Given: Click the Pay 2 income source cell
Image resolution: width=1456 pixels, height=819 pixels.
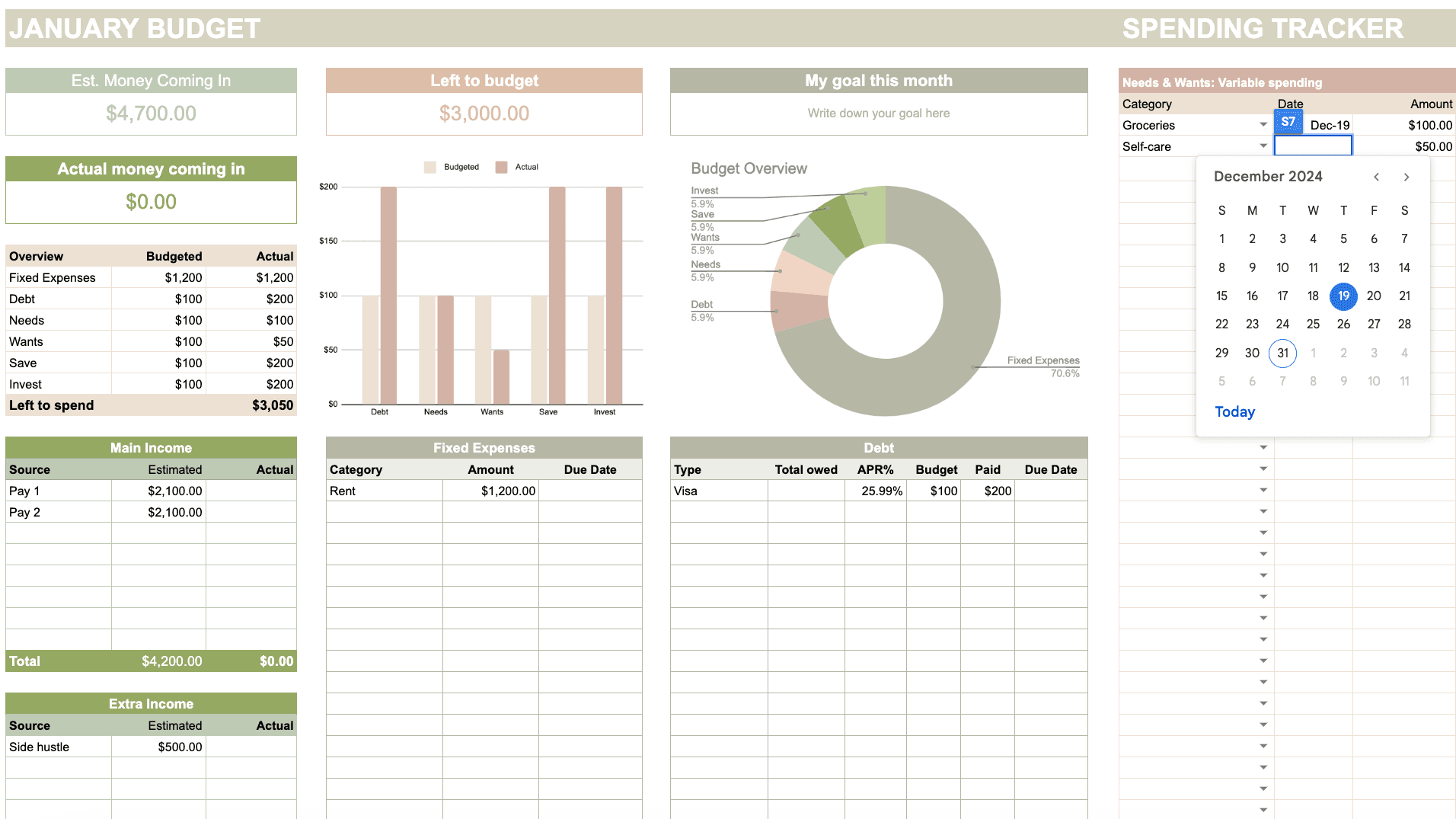Looking at the screenshot, I should coord(59,513).
